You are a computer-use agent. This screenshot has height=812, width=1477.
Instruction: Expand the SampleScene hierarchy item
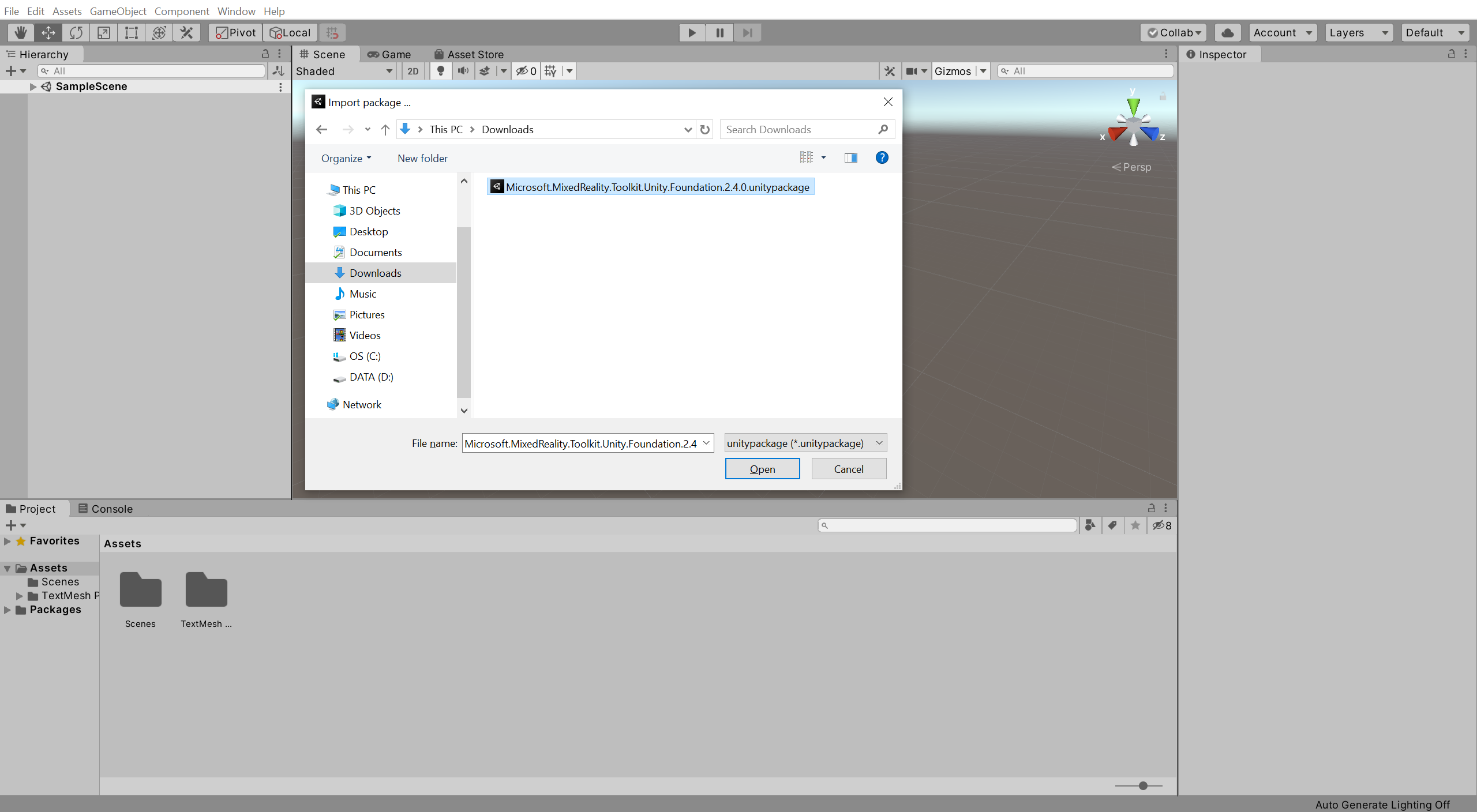(x=33, y=87)
